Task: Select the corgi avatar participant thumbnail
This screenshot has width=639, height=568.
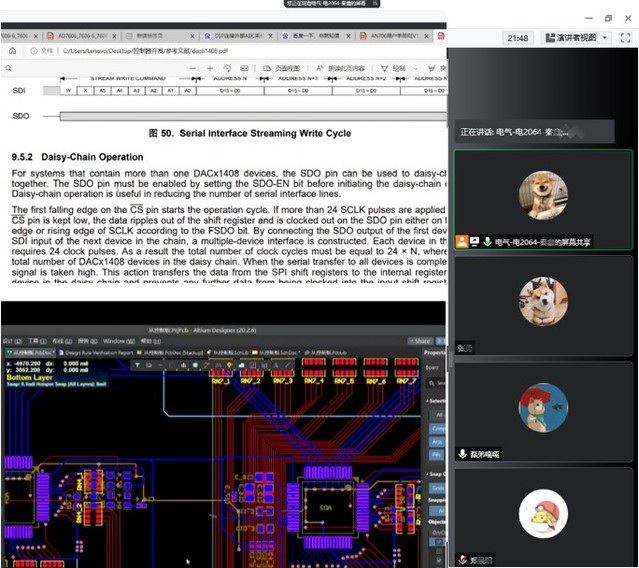Action: point(543,300)
